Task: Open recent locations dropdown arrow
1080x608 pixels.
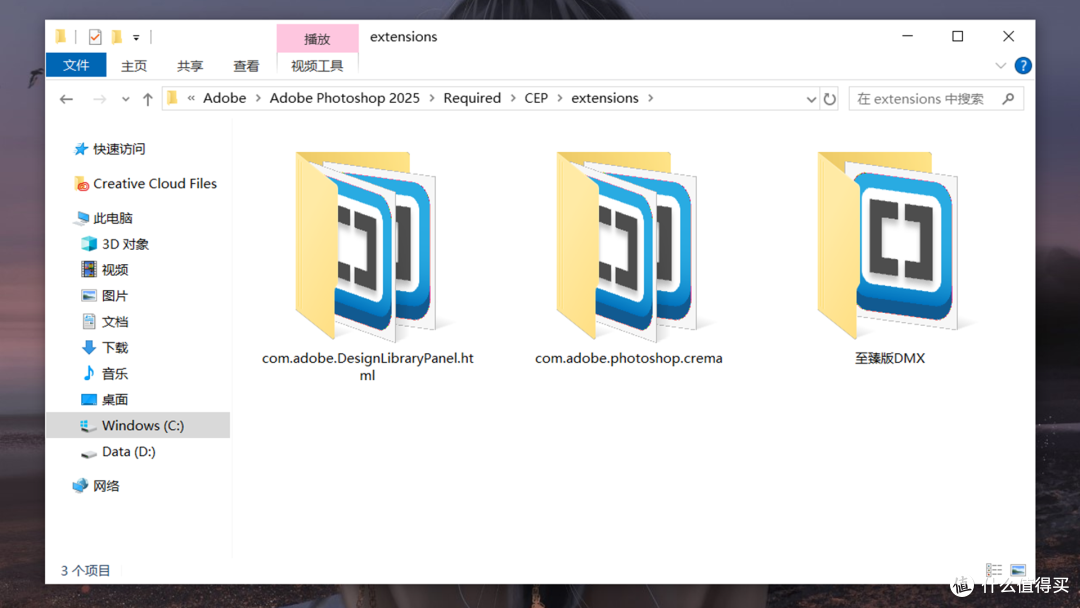Action: click(125, 99)
